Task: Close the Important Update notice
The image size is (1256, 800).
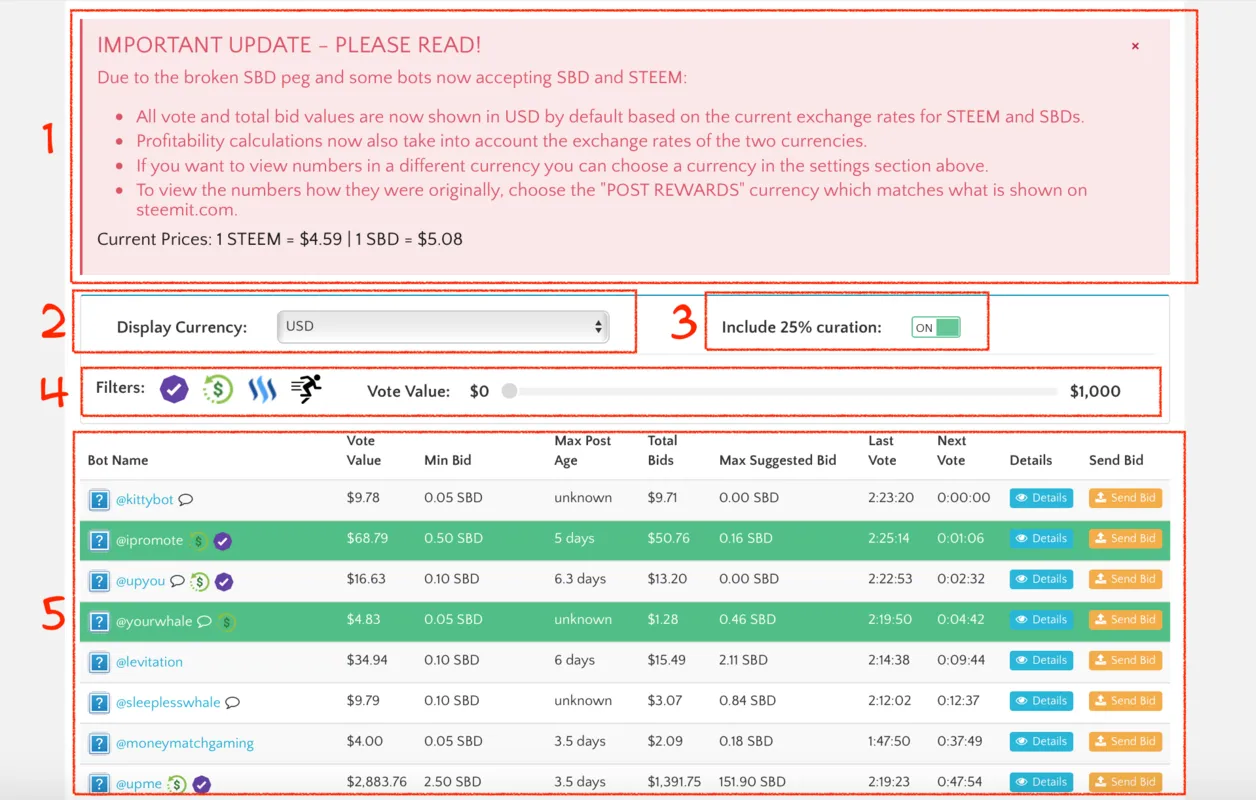Action: [x=1135, y=46]
